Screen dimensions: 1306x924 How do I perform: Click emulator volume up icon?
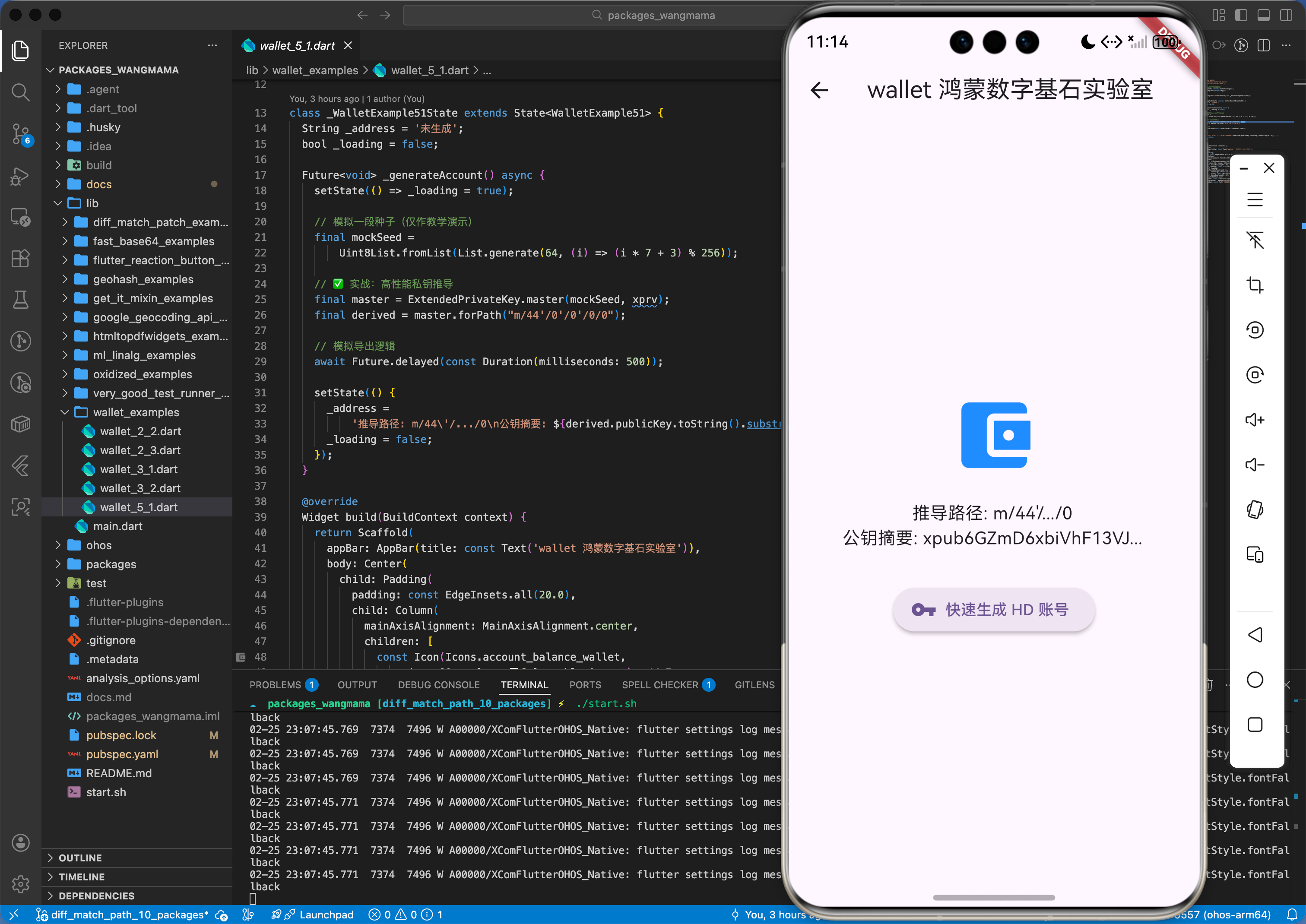coord(1254,420)
